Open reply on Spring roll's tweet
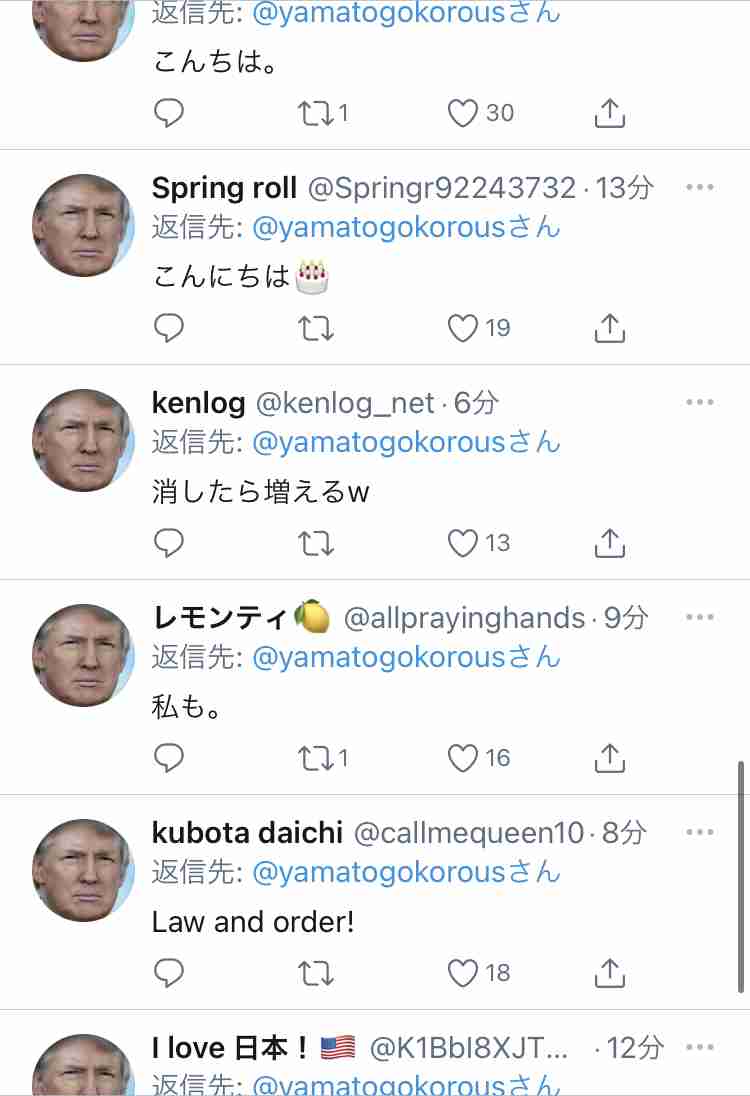Image resolution: width=750 pixels, height=1096 pixels. pyautogui.click(x=168, y=328)
